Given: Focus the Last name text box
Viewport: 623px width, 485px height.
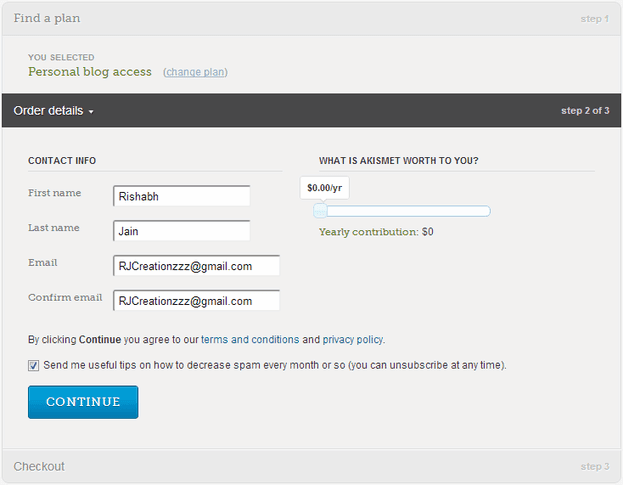Looking at the screenshot, I should coord(181,231).
